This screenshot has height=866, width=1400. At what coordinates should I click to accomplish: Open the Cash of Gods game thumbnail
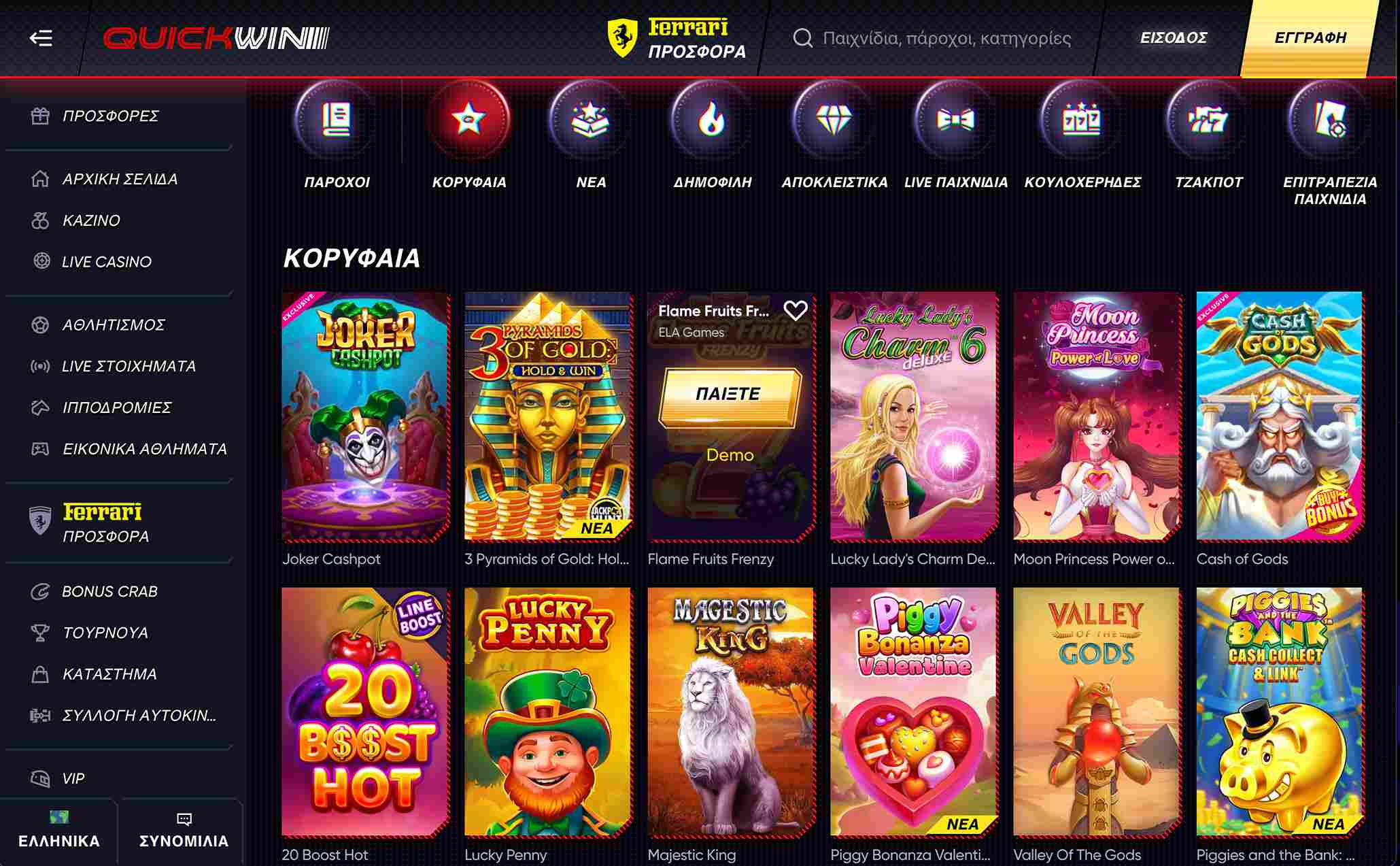1279,416
